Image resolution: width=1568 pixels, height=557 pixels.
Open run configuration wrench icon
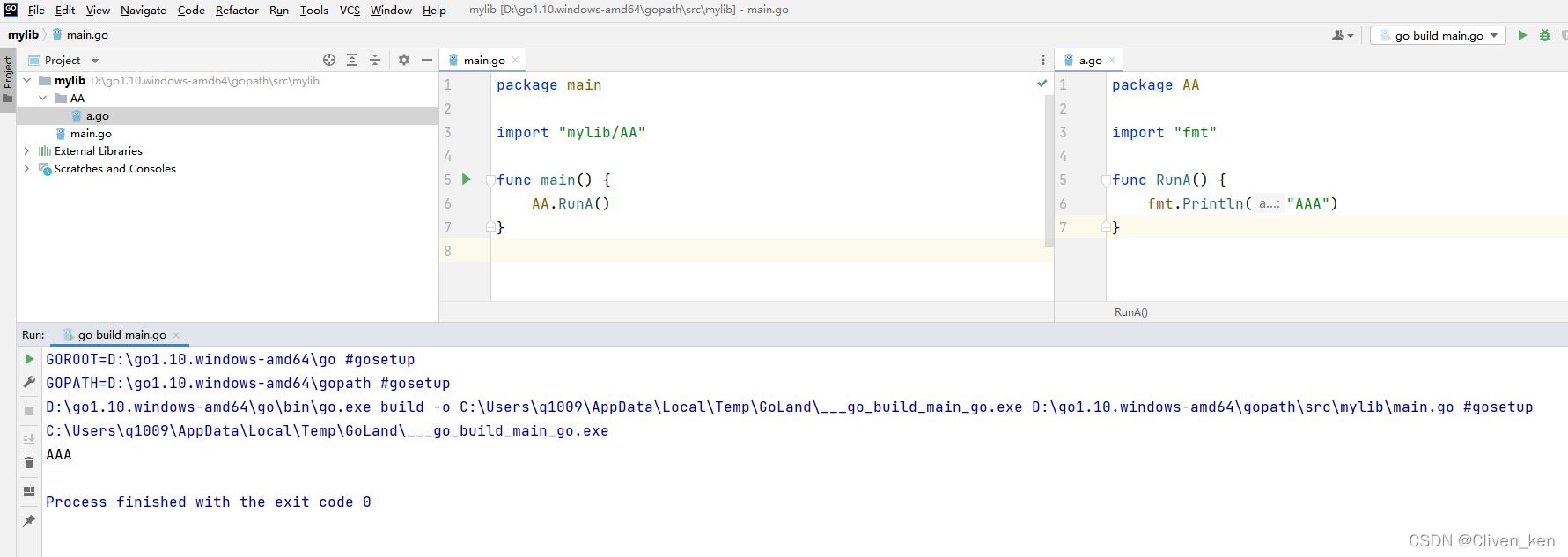29,382
